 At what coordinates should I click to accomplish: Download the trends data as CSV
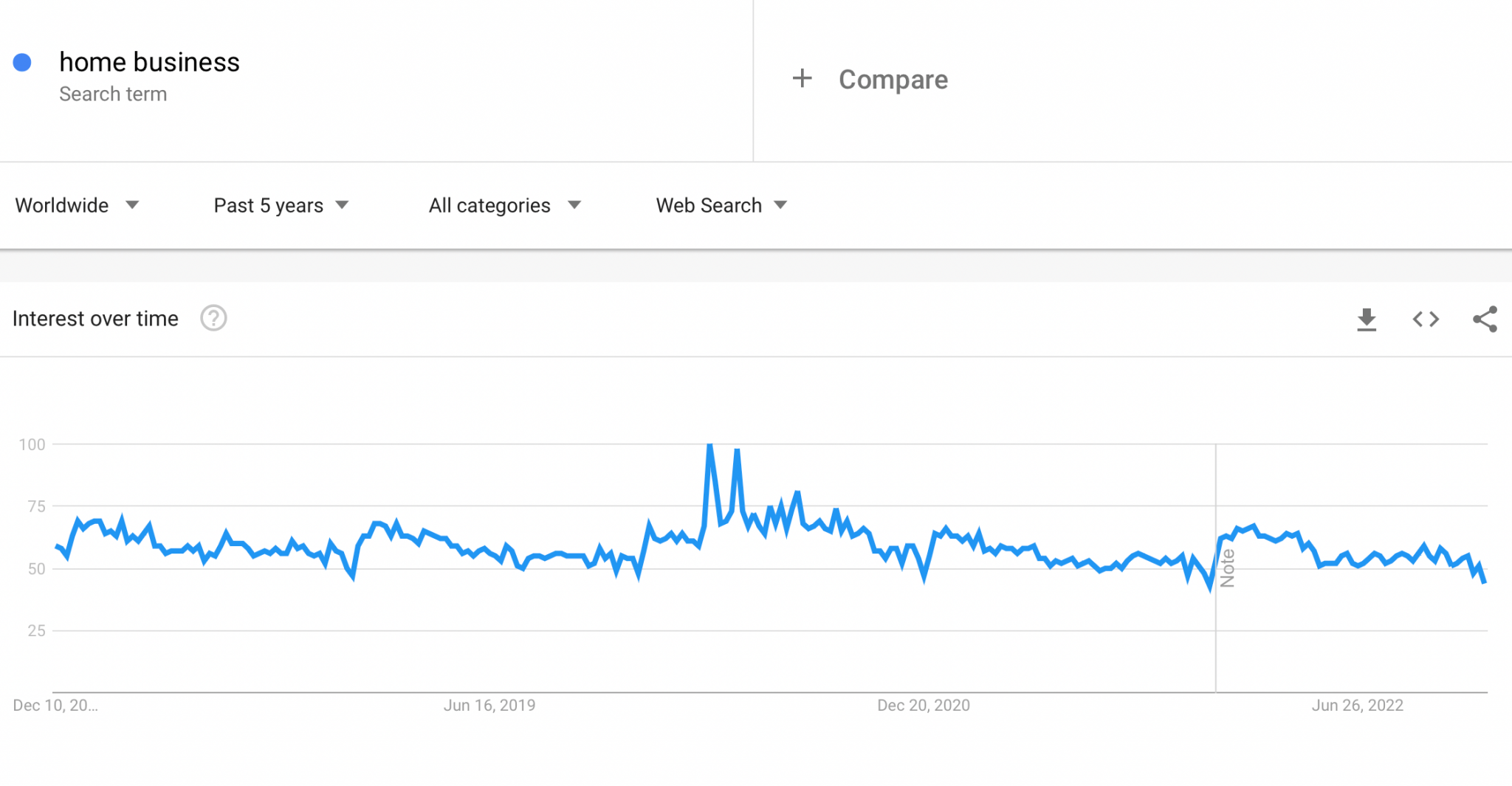click(x=1368, y=319)
